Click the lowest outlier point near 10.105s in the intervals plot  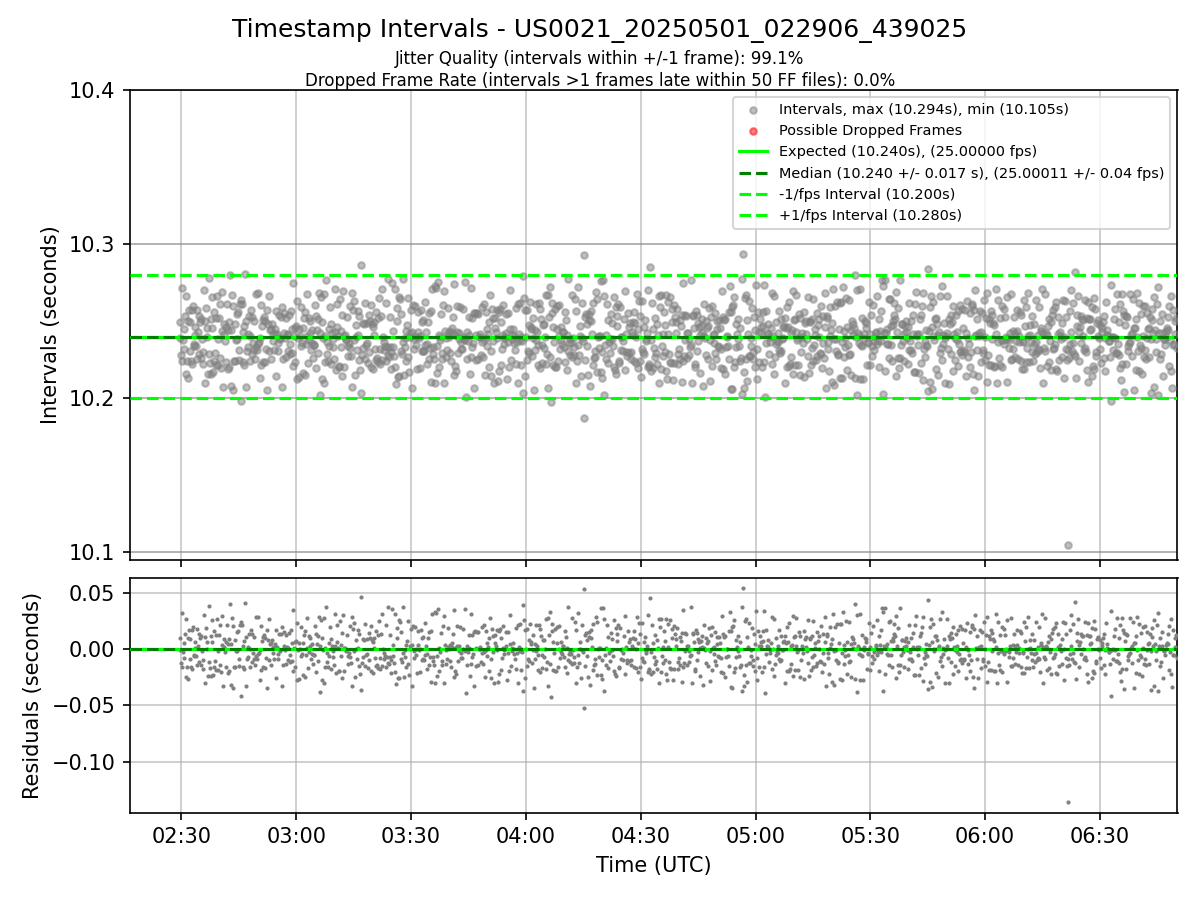1068,545
